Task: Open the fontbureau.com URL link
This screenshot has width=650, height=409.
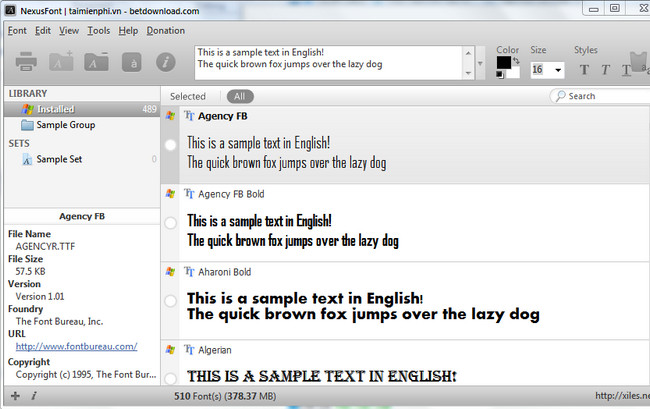Action: coord(76,346)
